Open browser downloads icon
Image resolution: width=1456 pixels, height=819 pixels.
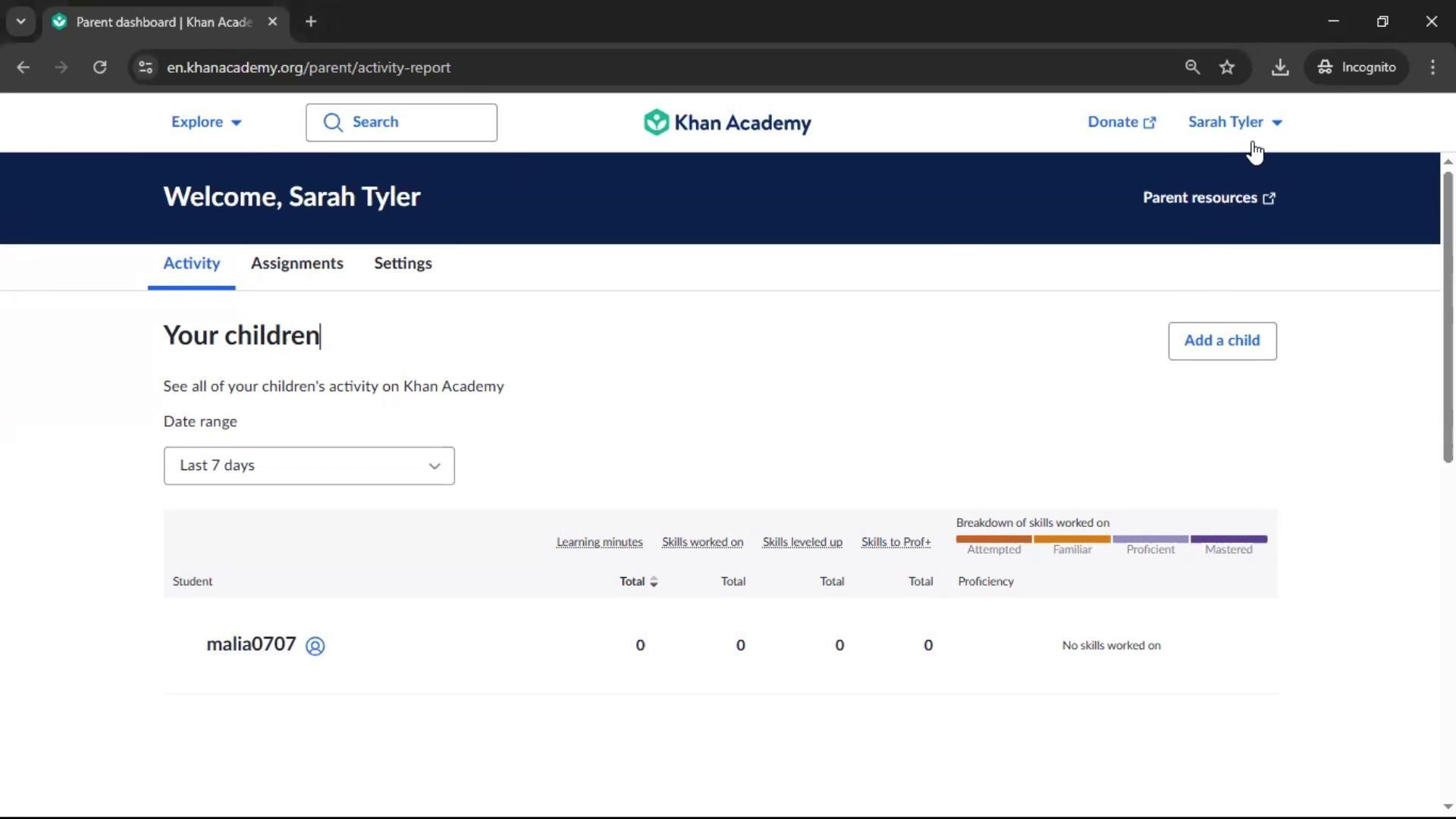tap(1280, 67)
